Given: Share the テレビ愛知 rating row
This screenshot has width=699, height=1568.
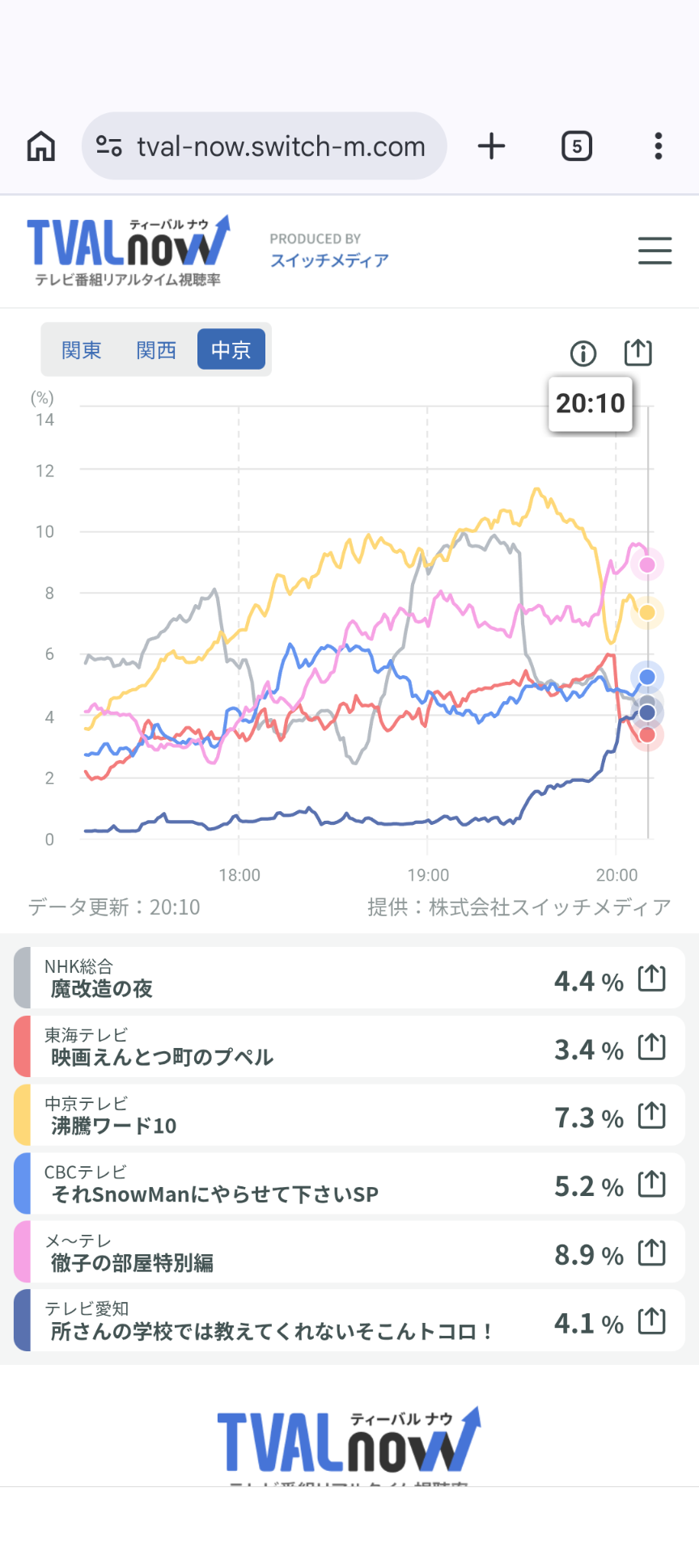Looking at the screenshot, I should tap(651, 1322).
